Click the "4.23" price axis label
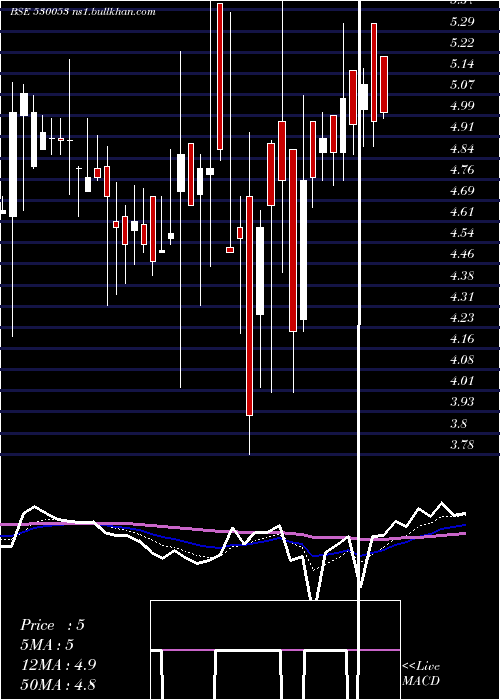The image size is (500, 700). click(462, 317)
